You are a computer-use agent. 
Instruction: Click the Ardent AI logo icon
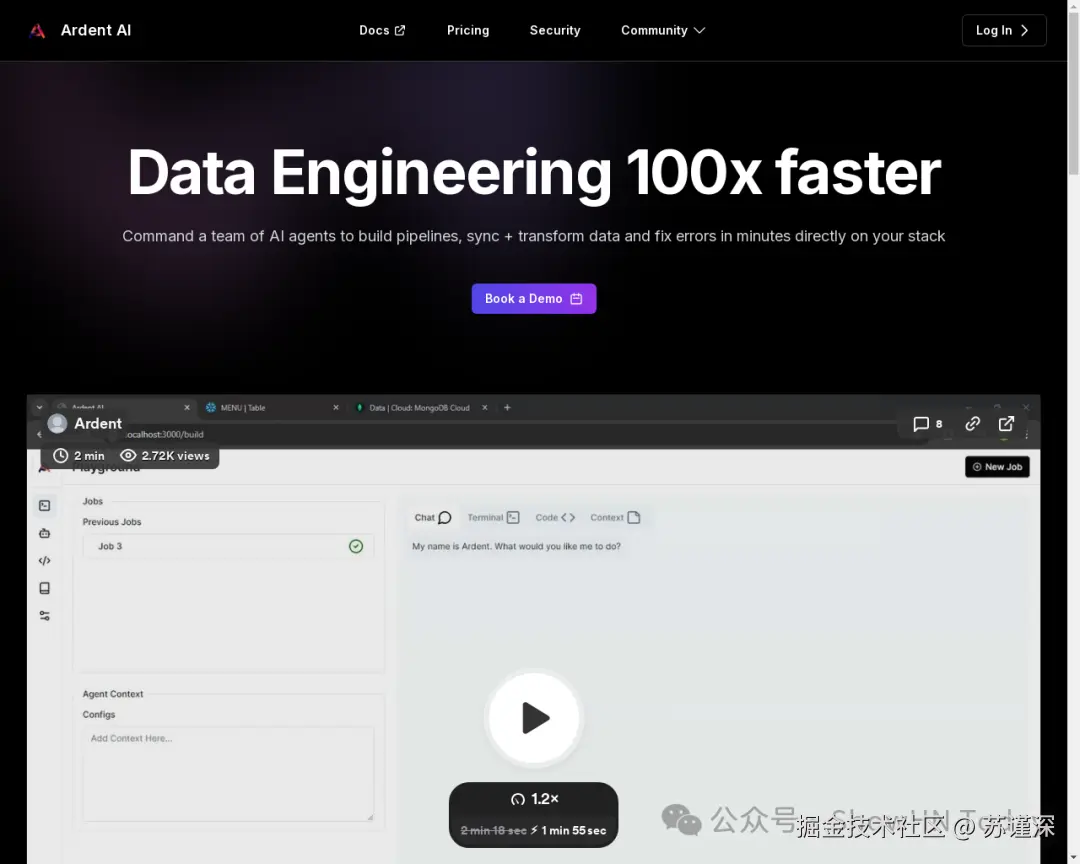point(38,30)
